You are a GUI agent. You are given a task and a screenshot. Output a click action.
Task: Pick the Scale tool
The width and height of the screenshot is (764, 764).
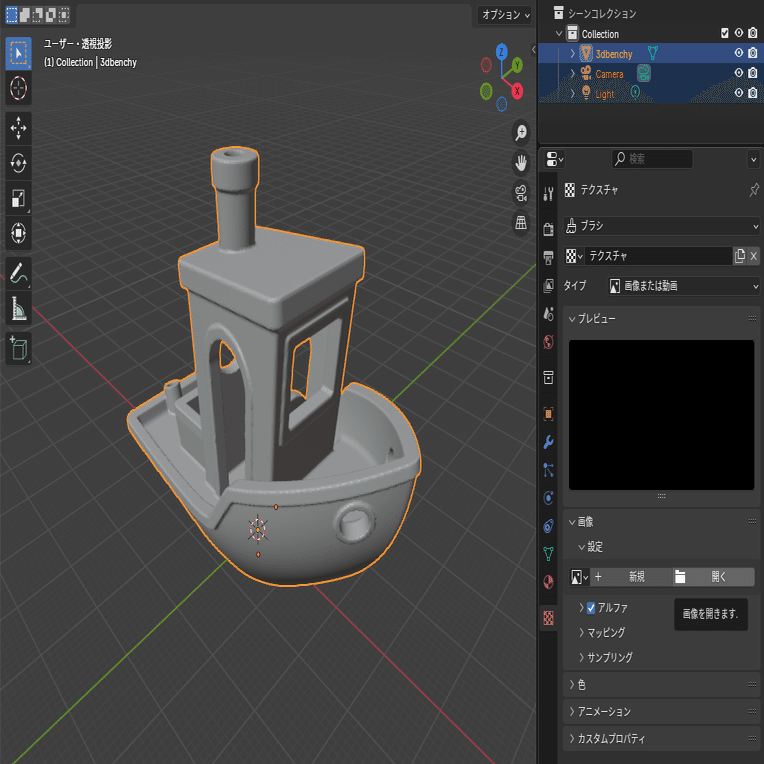coord(19,198)
